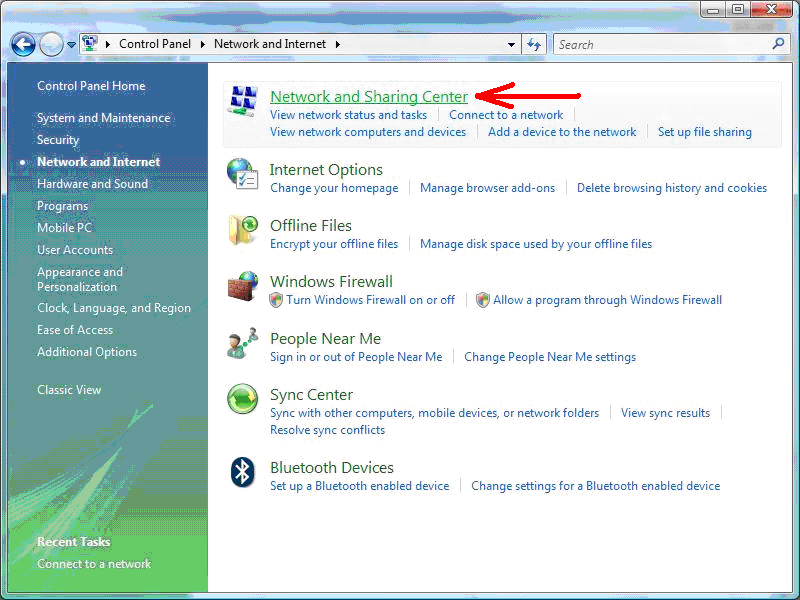Open Additional Options in sidebar

87,352
